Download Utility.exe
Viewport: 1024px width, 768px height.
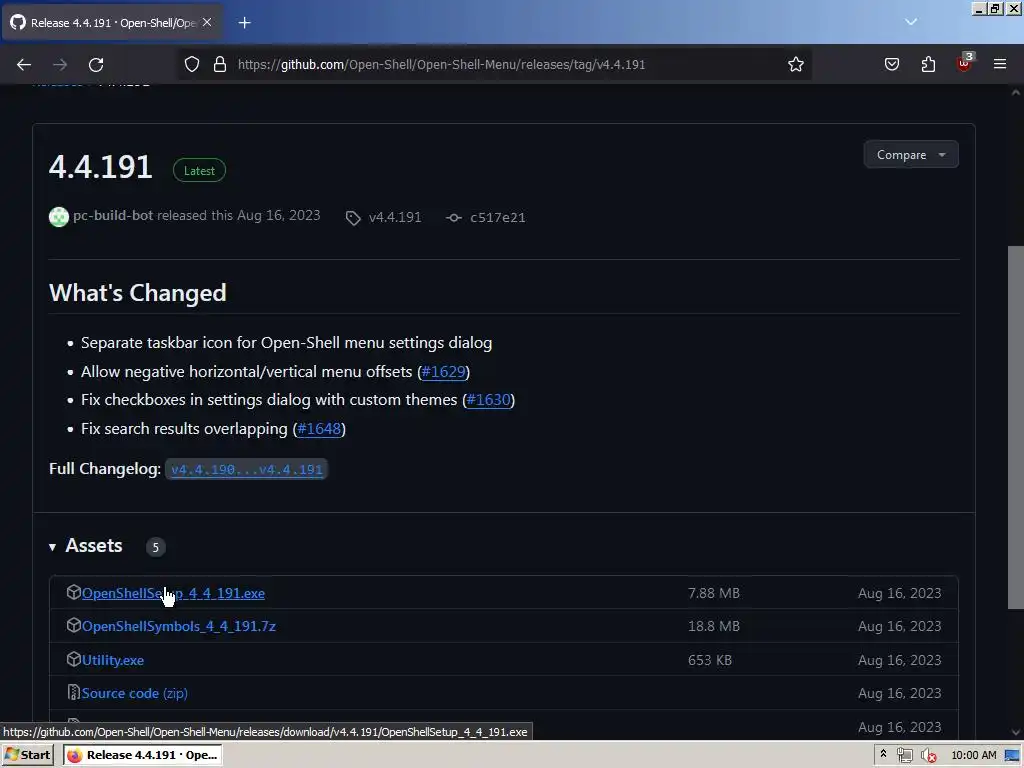click(113, 660)
